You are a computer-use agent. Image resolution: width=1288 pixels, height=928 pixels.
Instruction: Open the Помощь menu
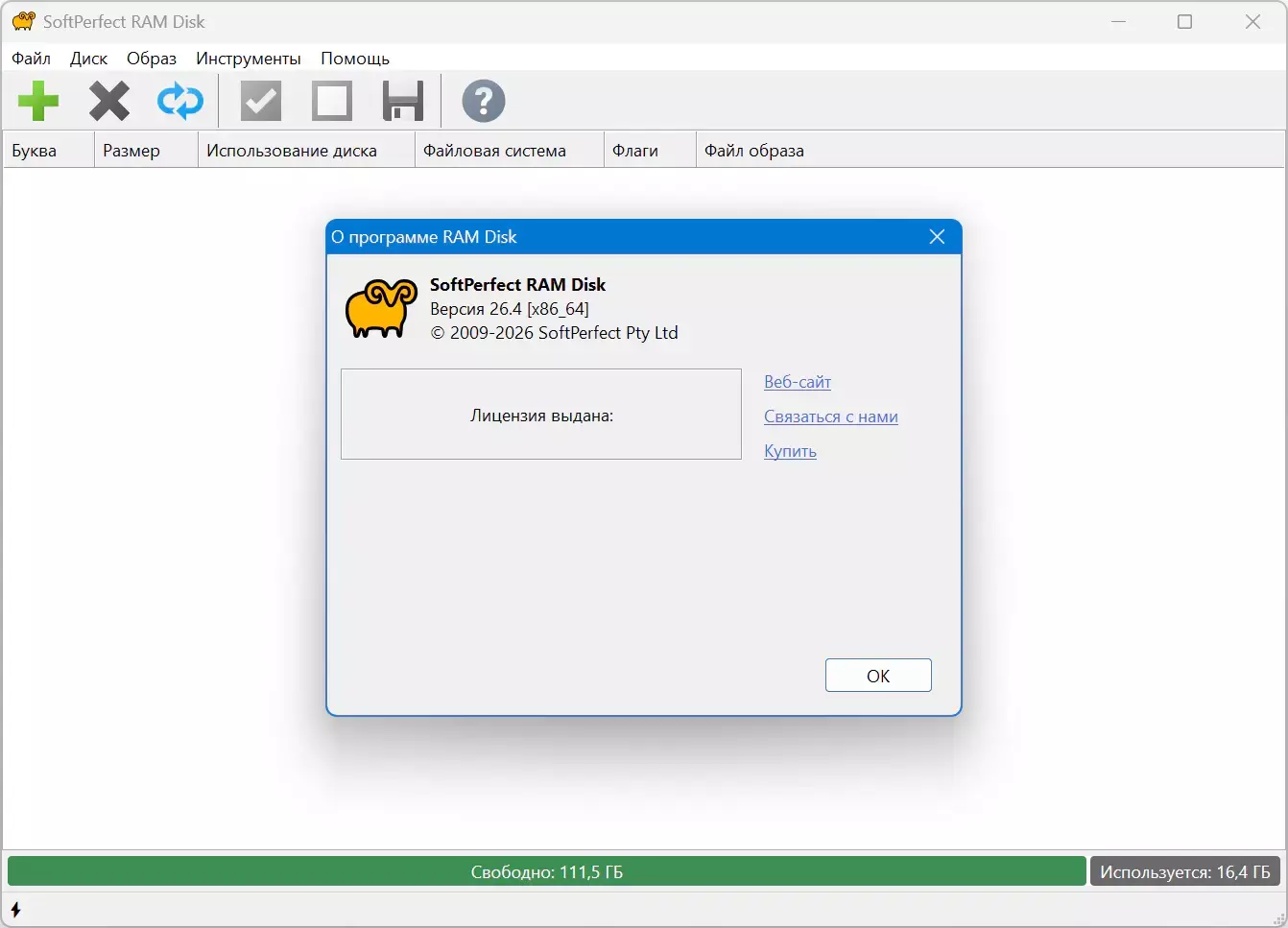click(x=355, y=59)
